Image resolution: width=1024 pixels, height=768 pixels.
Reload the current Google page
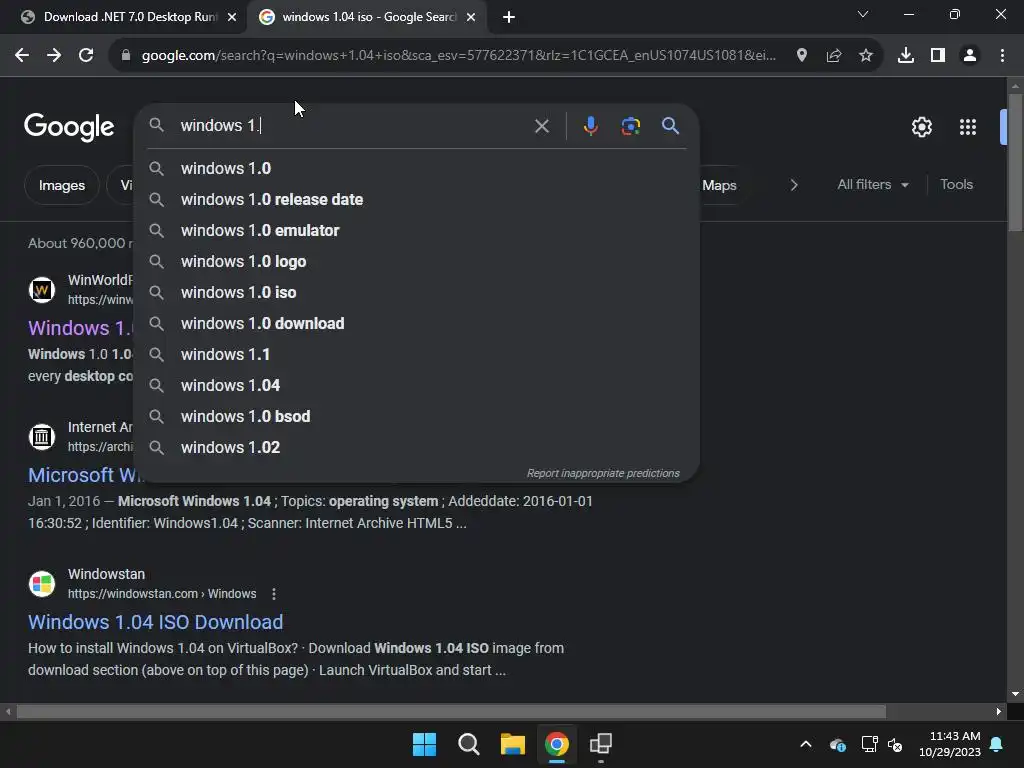86,56
